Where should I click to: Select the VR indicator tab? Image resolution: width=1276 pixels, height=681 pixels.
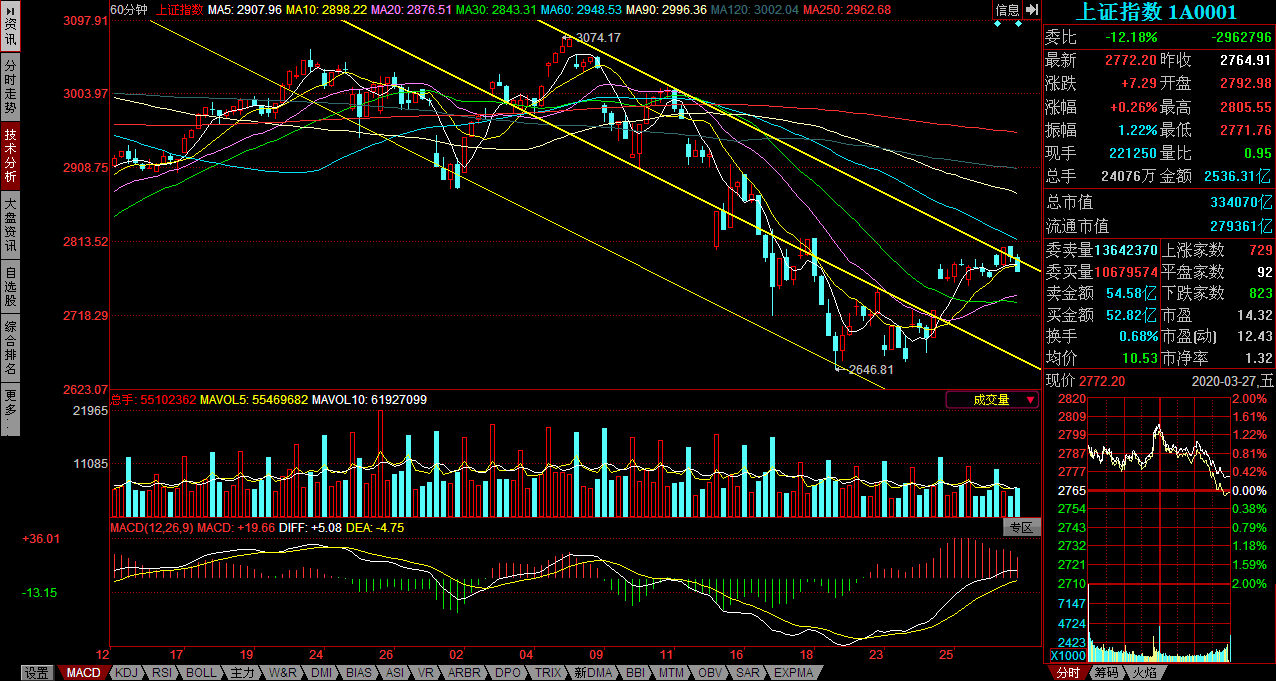(426, 673)
